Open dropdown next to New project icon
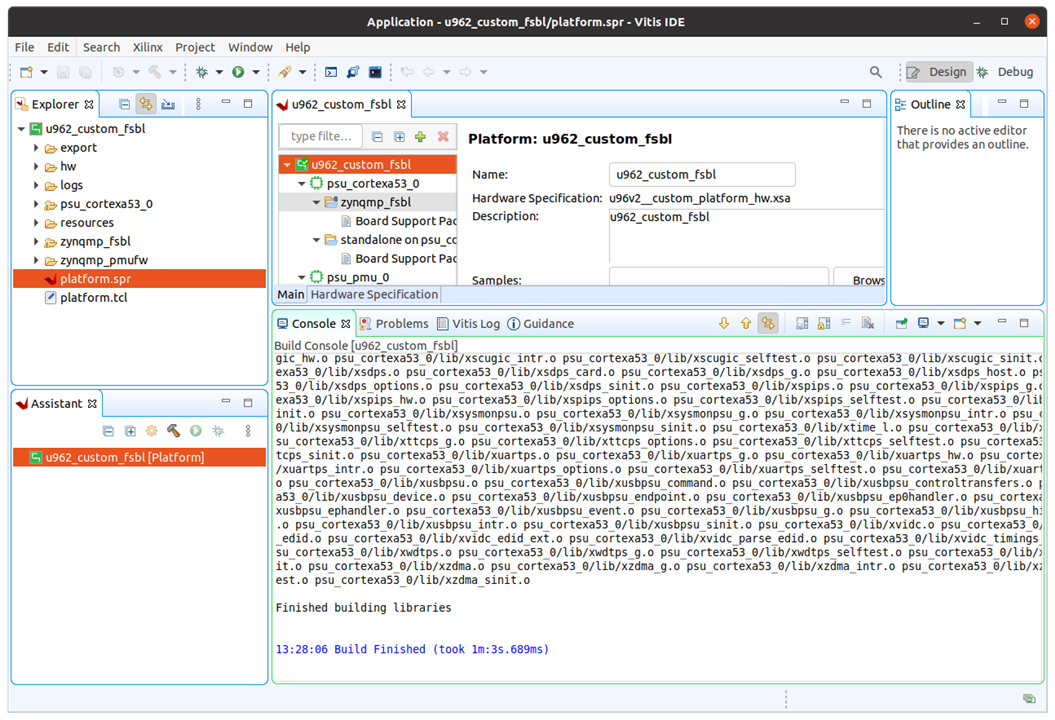Image resolution: width=1055 pixels, height=720 pixels. pyautogui.click(x=44, y=72)
